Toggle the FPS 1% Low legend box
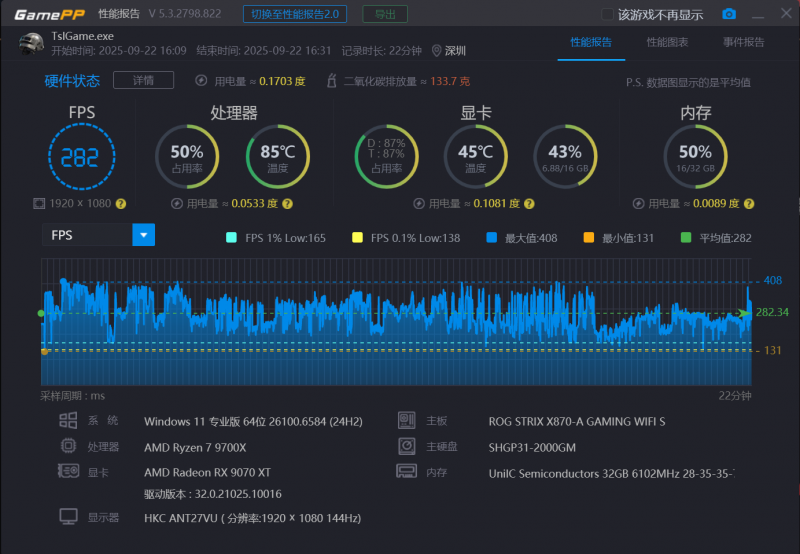Screen dimensions: 800x554 (x=232, y=238)
